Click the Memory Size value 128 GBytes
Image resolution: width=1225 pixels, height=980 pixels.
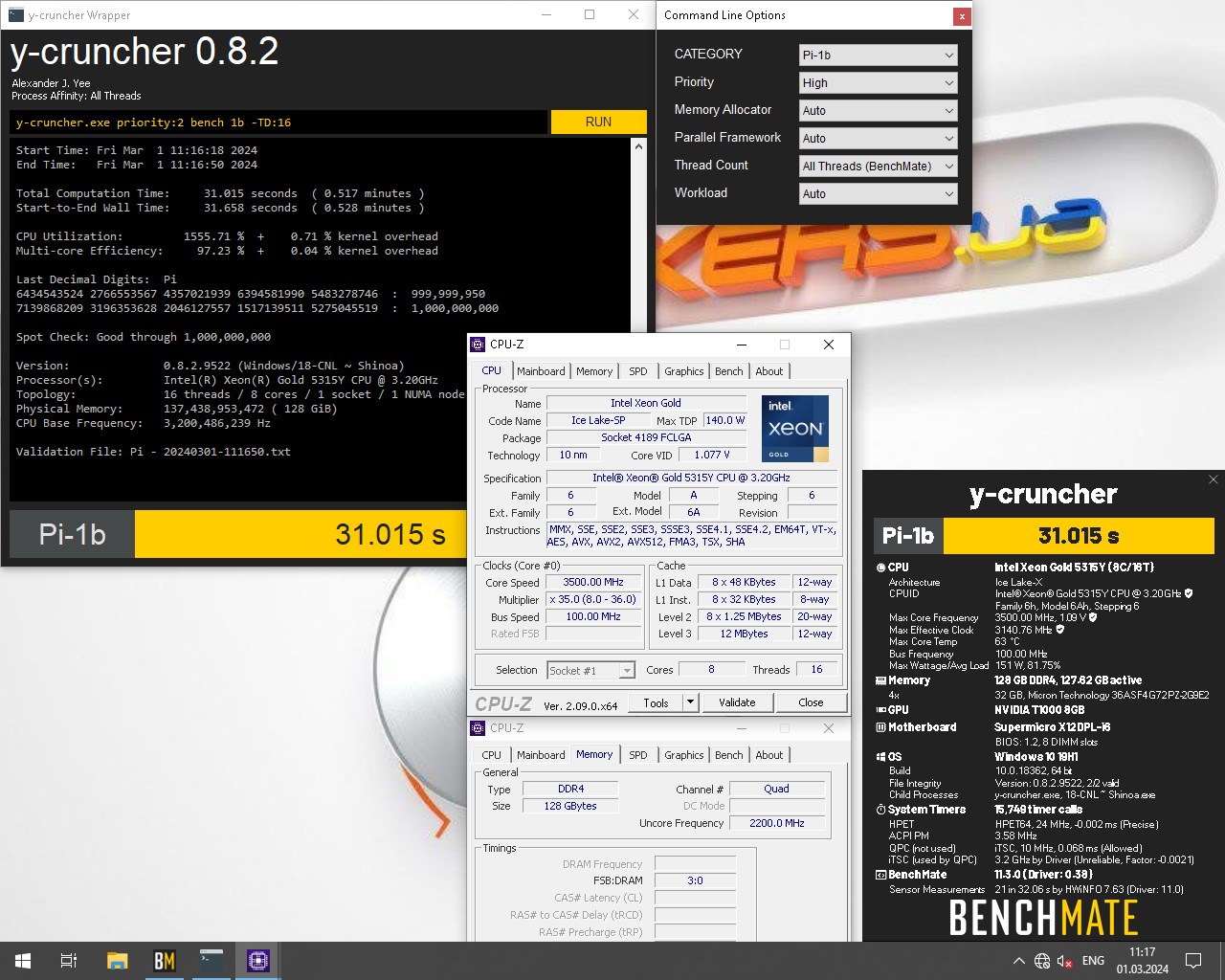pyautogui.click(x=570, y=806)
